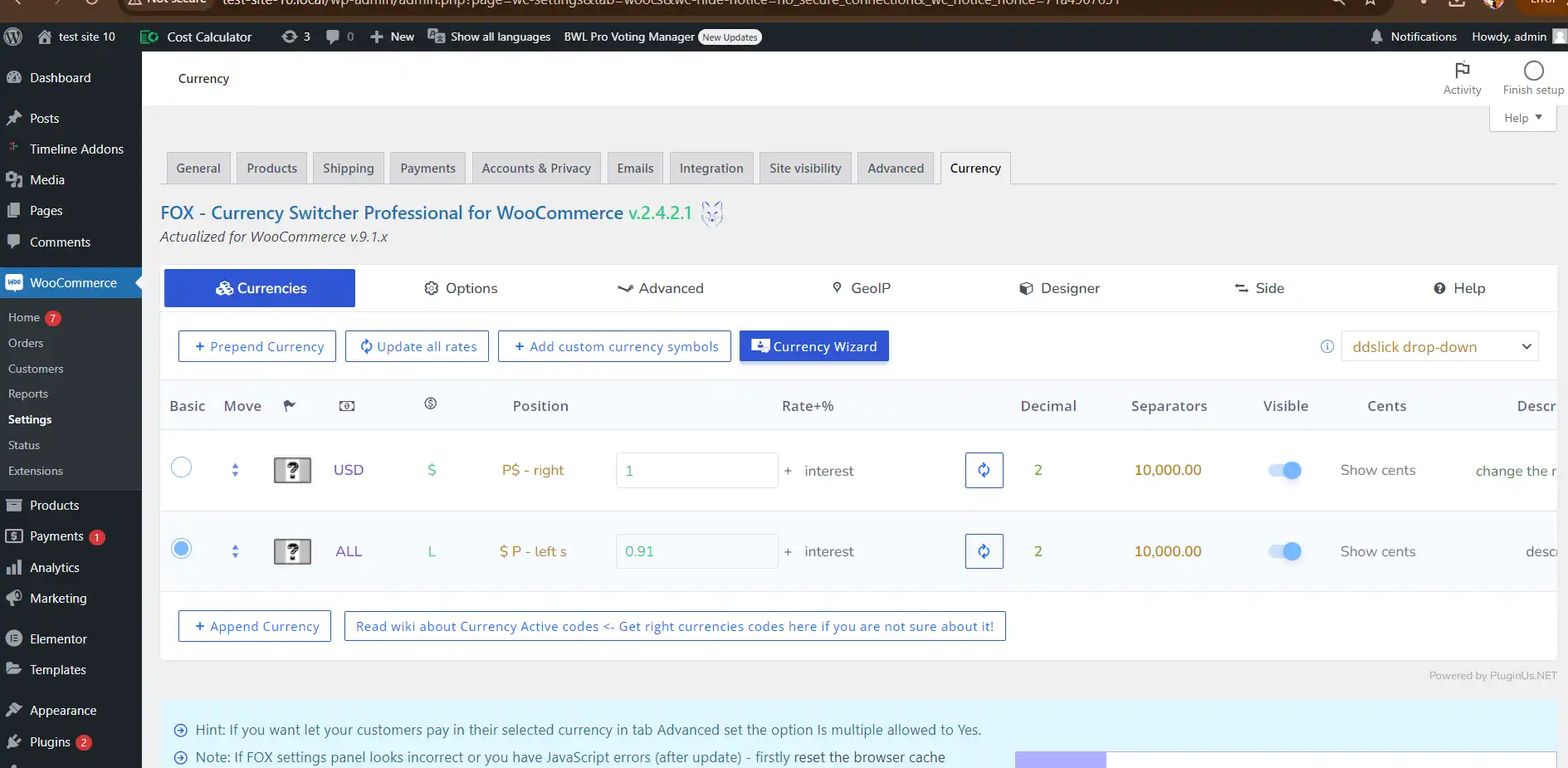1568x768 pixels.
Task: Click Add custom currency symbols
Action: click(x=614, y=346)
